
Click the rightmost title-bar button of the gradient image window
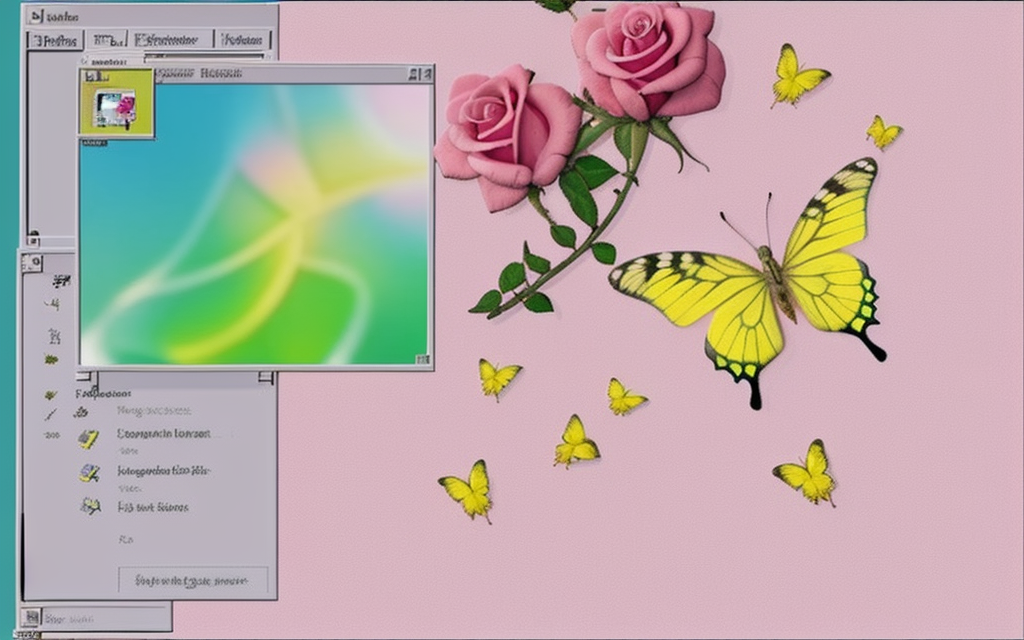(426, 74)
